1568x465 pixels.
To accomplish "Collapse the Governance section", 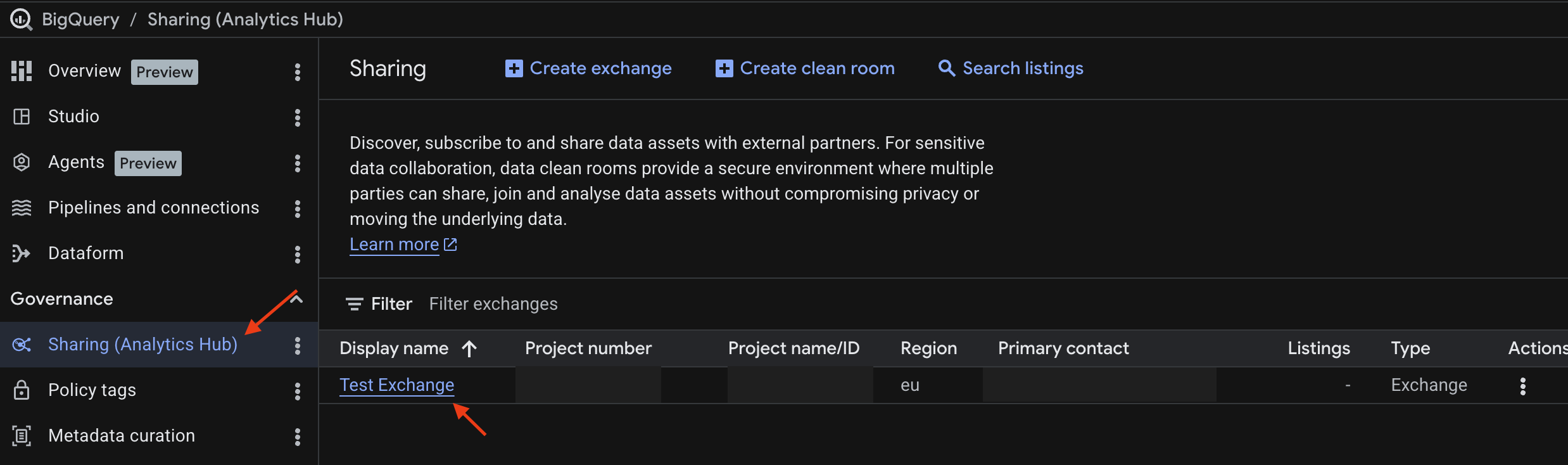I will (296, 299).
